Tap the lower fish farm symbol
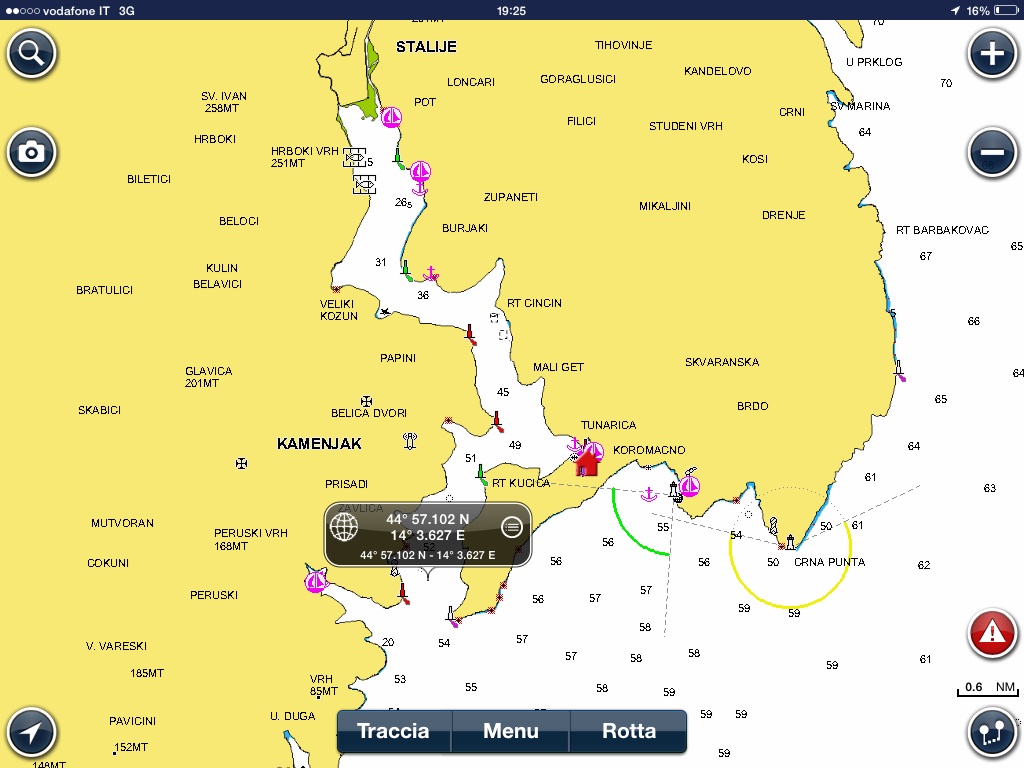The height and width of the screenshot is (768, 1024). coord(364,184)
